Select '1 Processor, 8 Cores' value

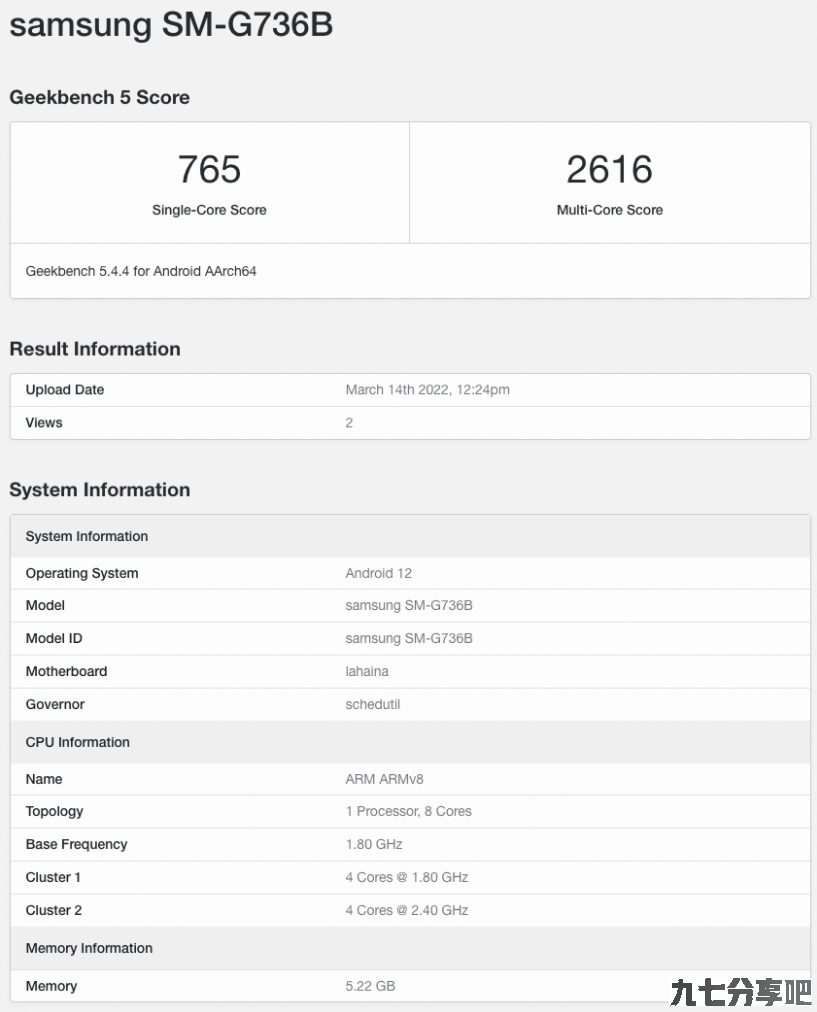[x=408, y=811]
